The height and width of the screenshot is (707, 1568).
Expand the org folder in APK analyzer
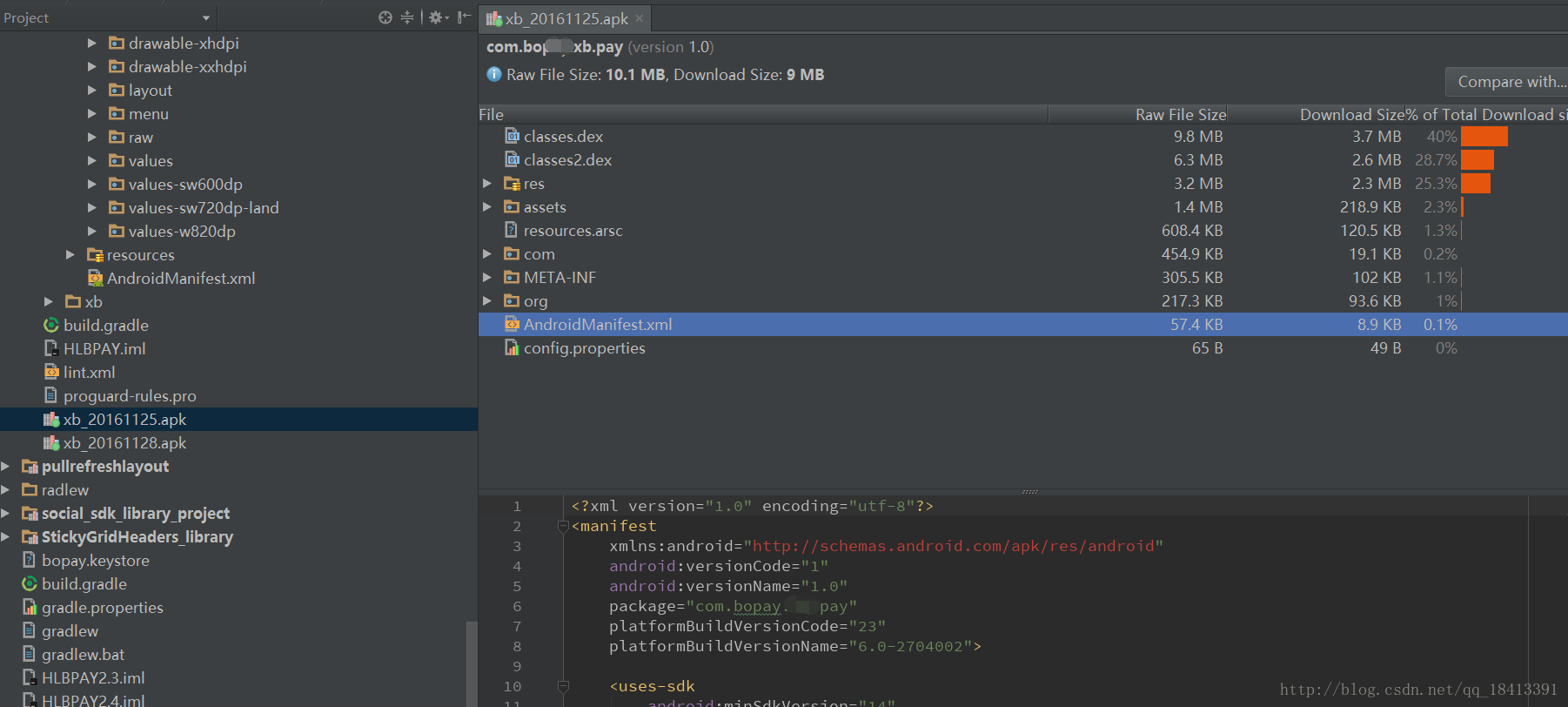click(487, 301)
